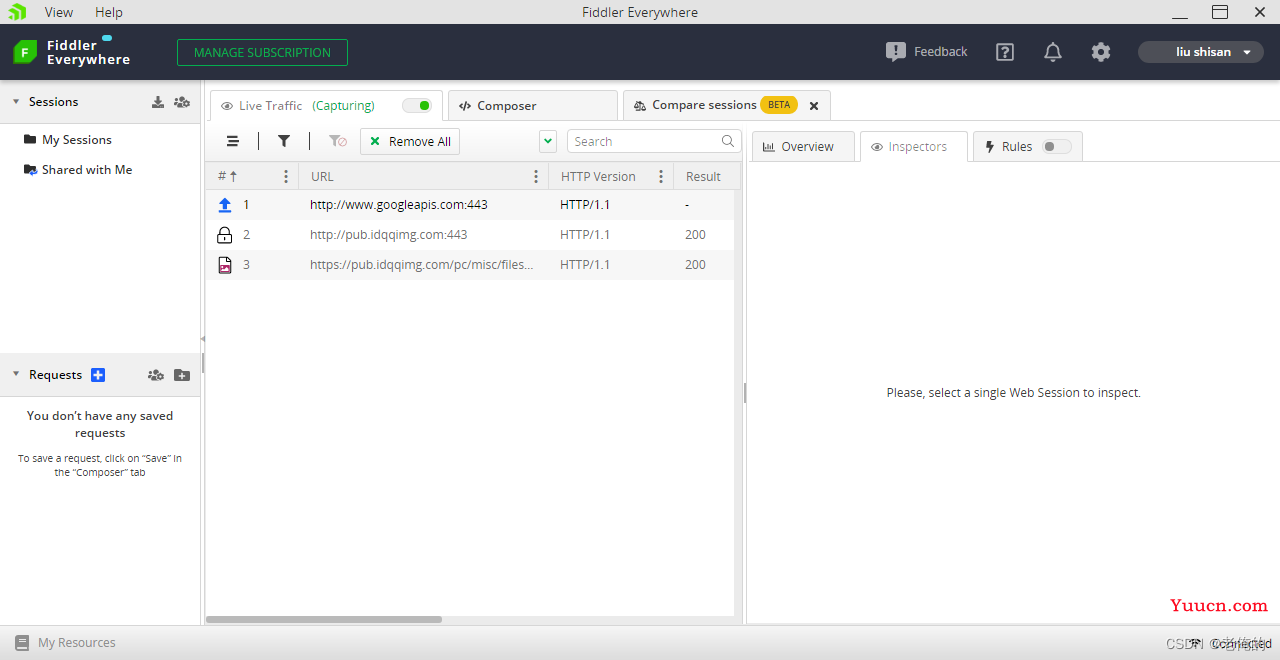Open the Help menu

(109, 12)
